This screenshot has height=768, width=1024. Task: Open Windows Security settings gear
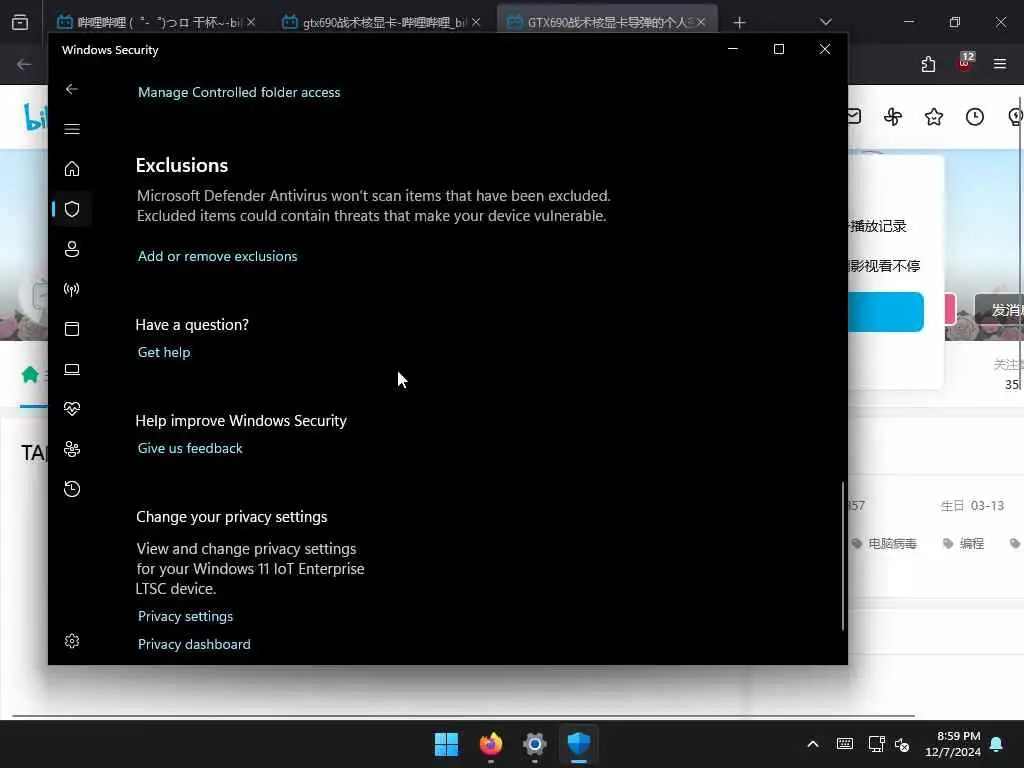(x=72, y=641)
